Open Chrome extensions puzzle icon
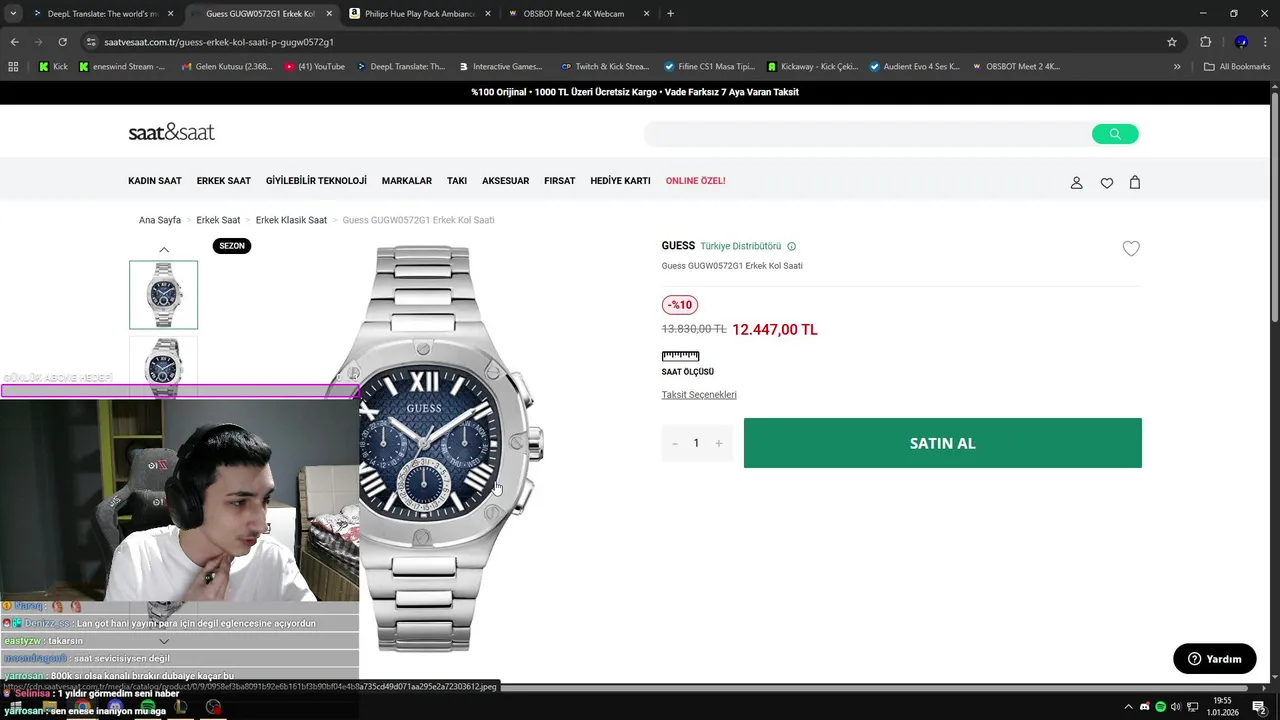The width and height of the screenshot is (1280, 720). pos(1206,42)
